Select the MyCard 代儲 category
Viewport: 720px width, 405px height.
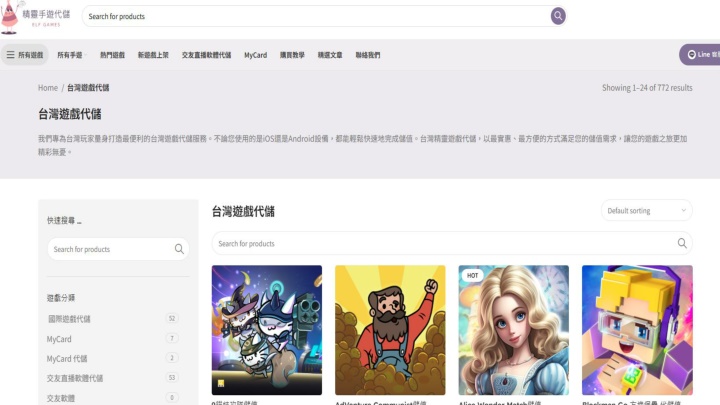pos(67,359)
